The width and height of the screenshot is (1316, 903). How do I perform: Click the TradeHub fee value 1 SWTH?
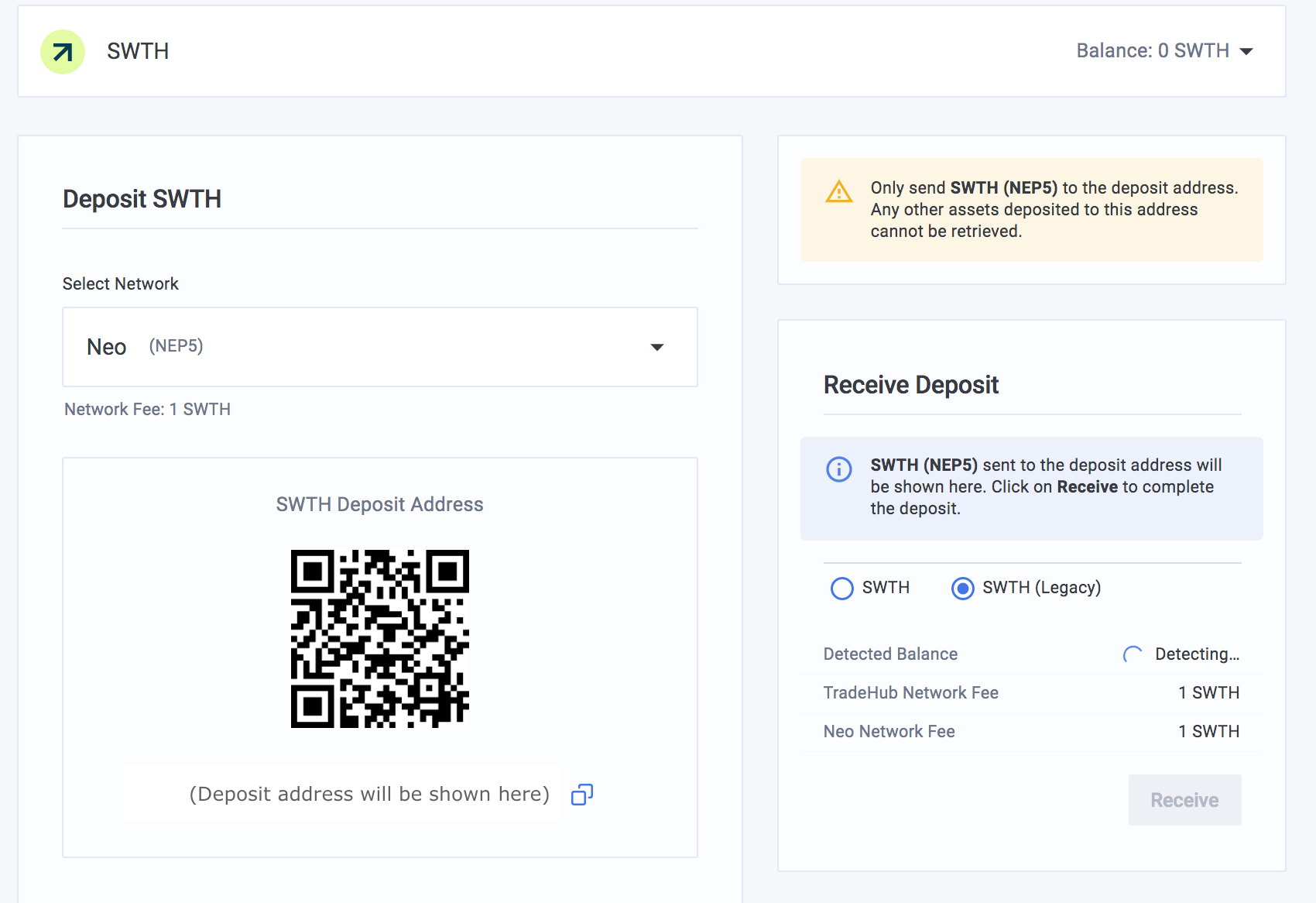(1208, 692)
